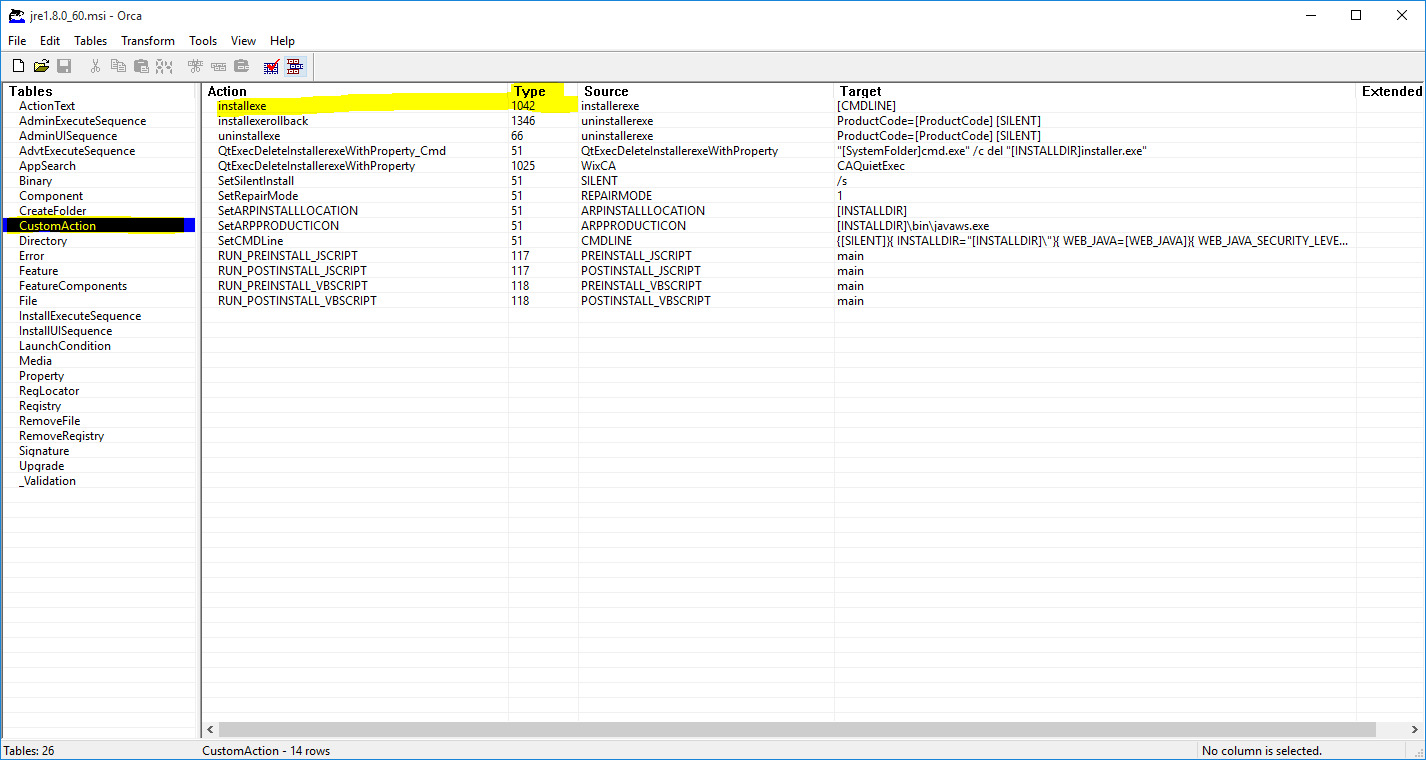This screenshot has height=760, width=1426.
Task: Click the horizontal scrollbar left arrow
Action: click(x=210, y=730)
